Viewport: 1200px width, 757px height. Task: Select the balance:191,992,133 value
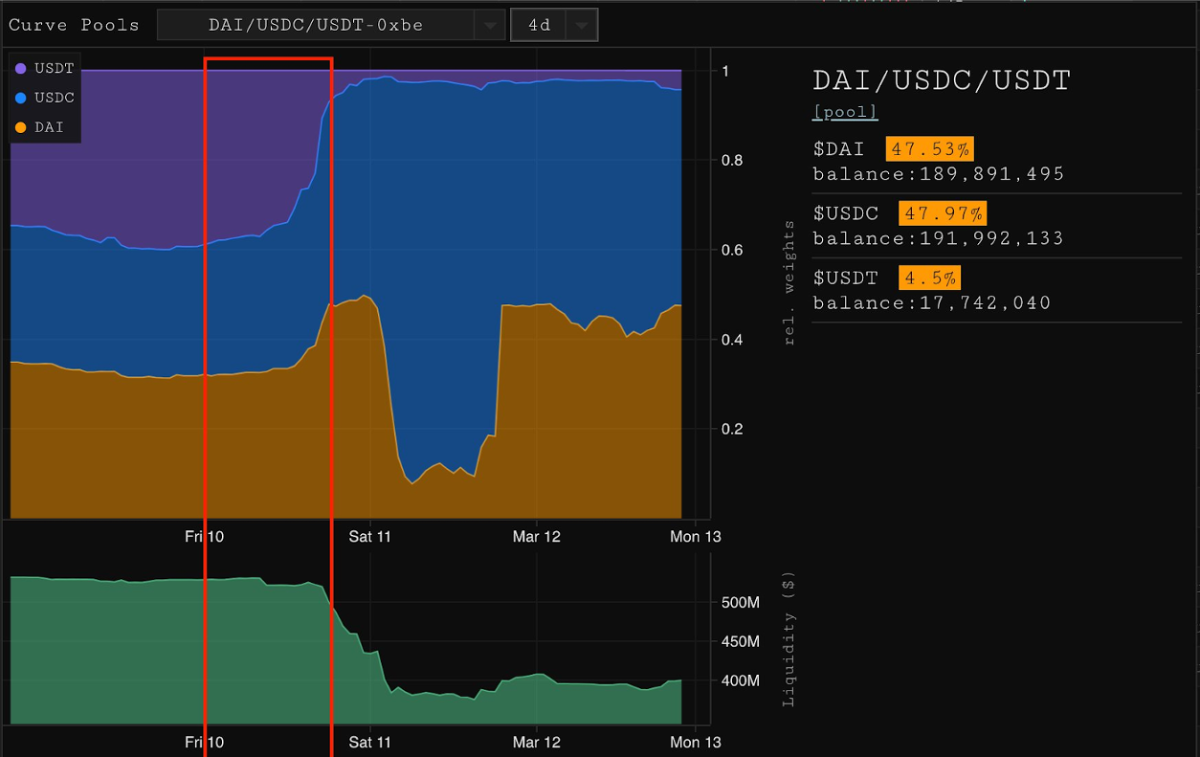click(x=938, y=239)
